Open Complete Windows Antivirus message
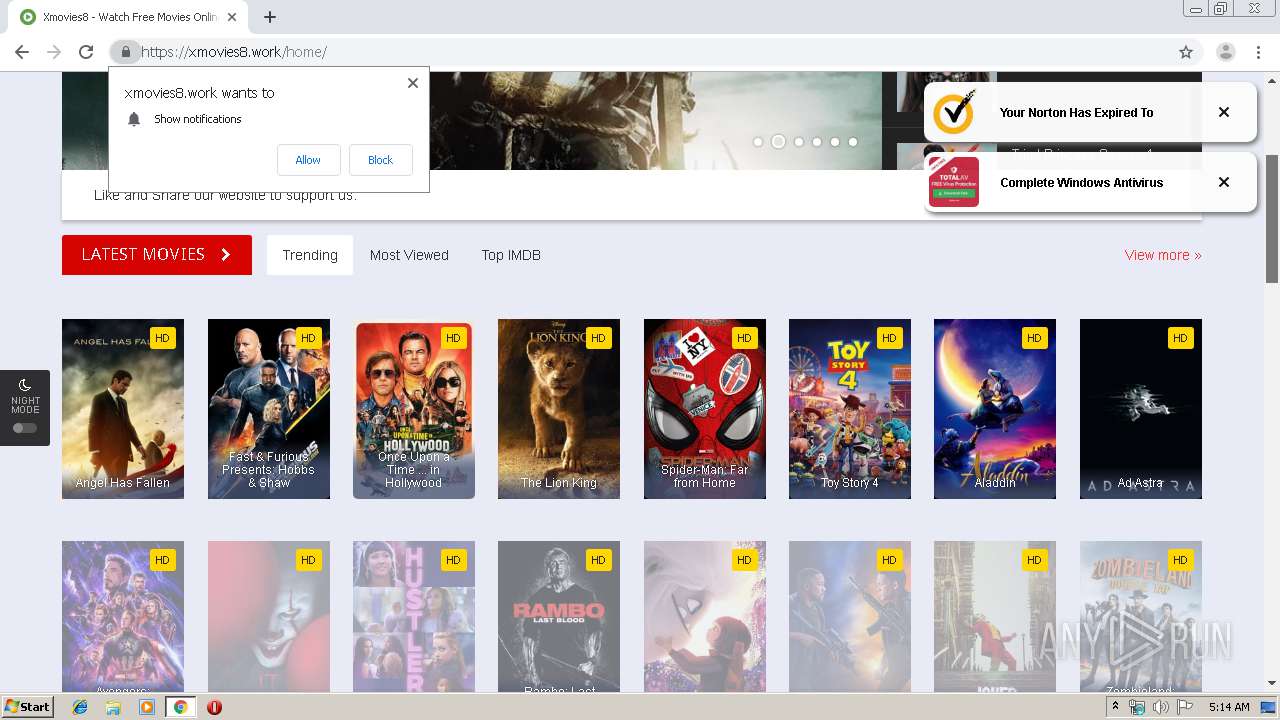 1081,183
